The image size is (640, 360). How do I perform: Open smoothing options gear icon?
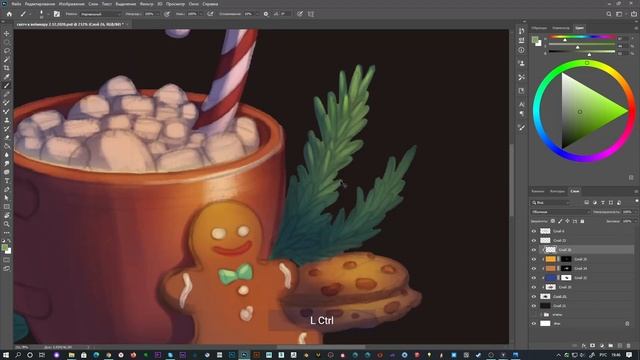tap(266, 14)
